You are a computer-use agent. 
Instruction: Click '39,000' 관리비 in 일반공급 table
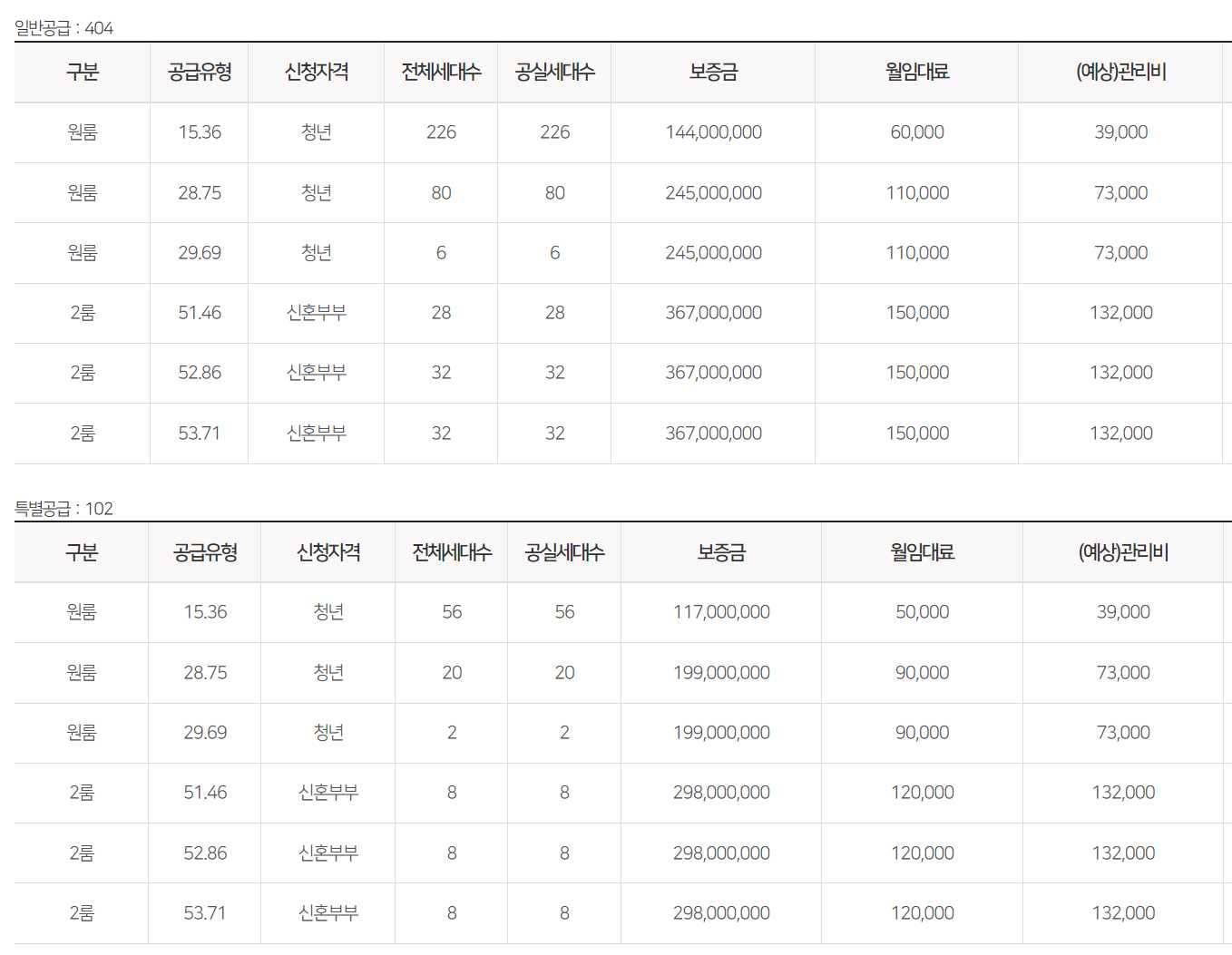(1121, 132)
